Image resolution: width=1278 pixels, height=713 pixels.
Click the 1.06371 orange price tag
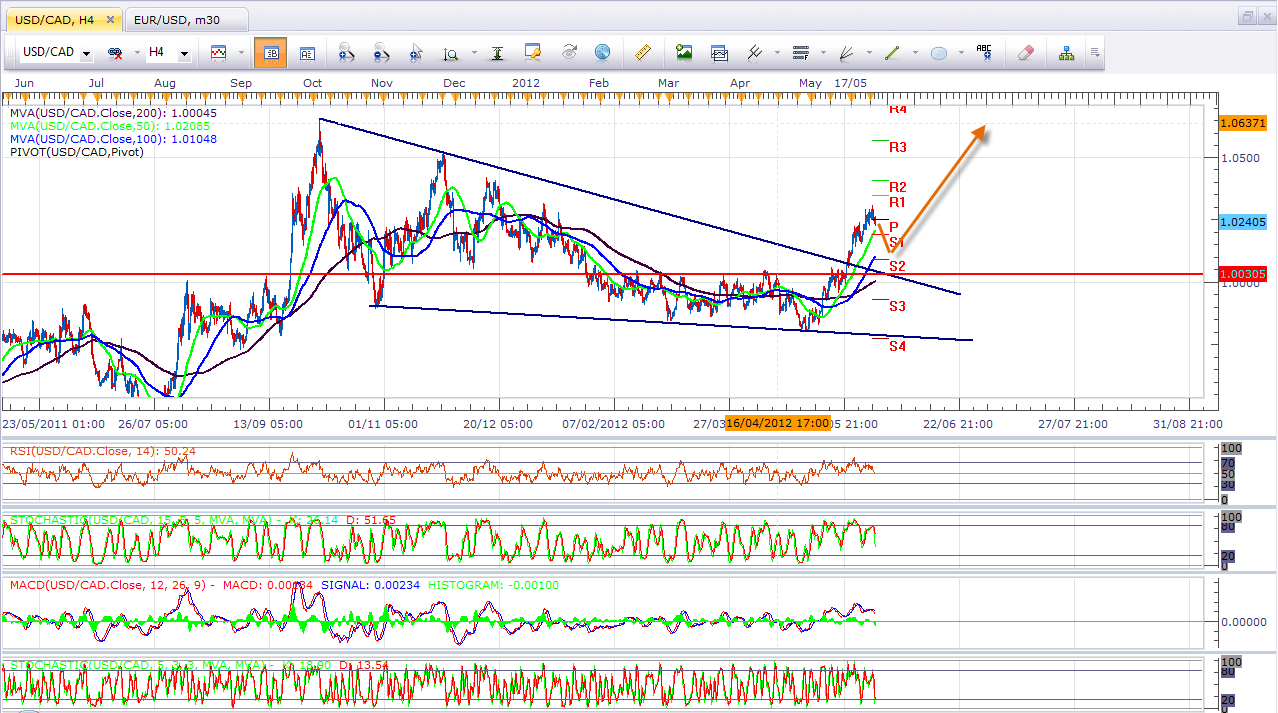(1243, 123)
